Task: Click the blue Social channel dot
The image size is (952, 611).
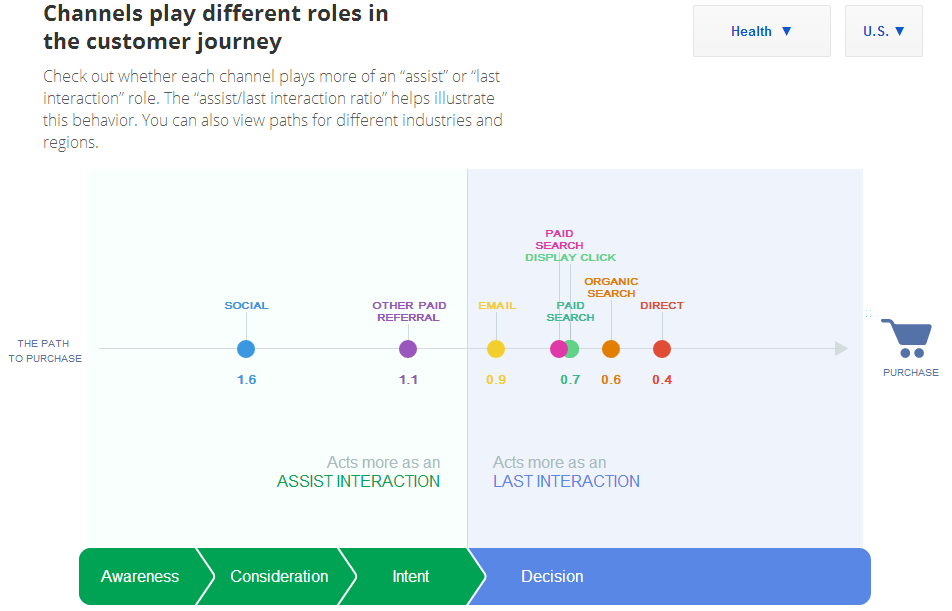Action: [246, 349]
